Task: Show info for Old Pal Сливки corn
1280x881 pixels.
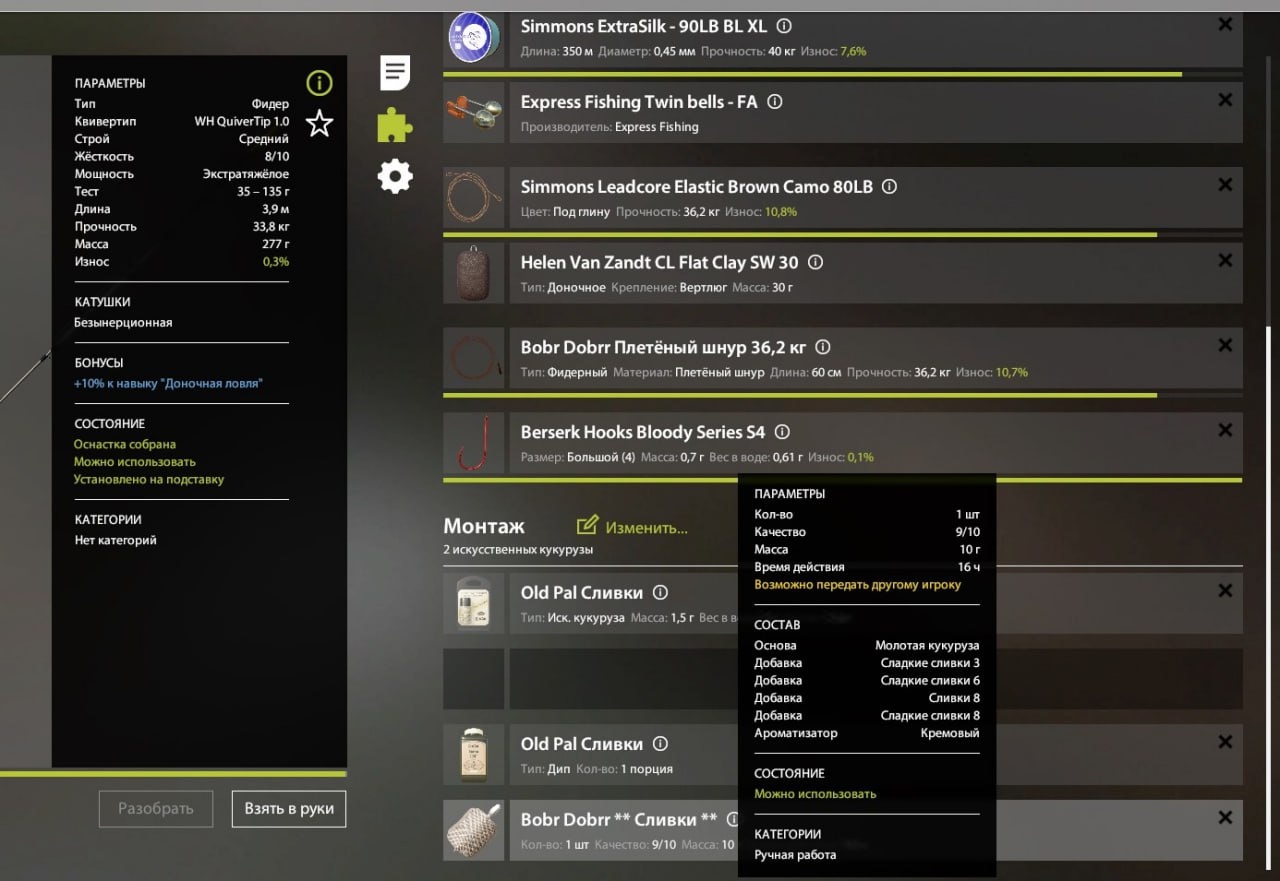Action: tap(660, 593)
